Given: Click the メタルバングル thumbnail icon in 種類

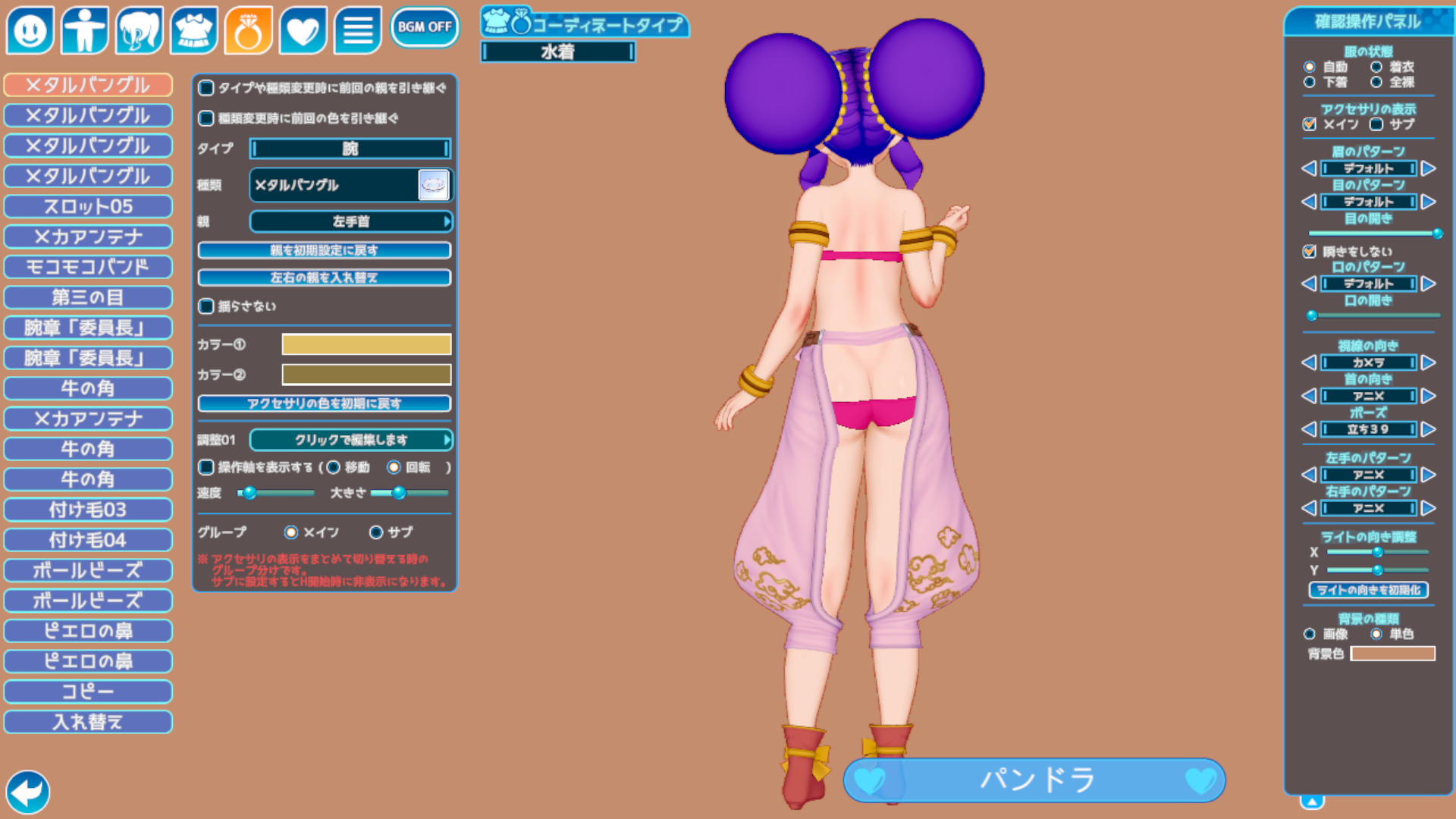Looking at the screenshot, I should (x=434, y=185).
